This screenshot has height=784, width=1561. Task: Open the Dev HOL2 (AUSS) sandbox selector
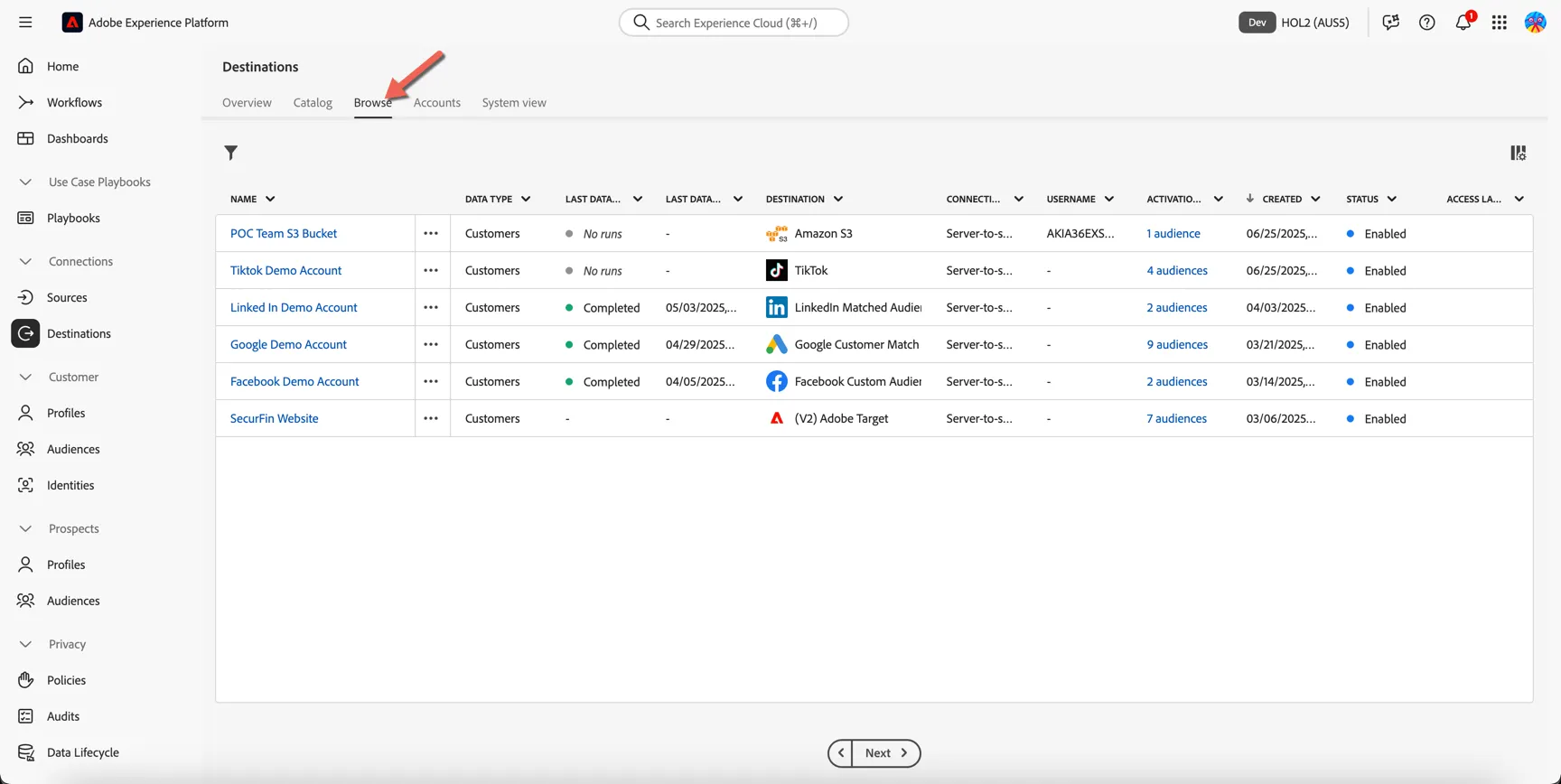coord(1294,23)
